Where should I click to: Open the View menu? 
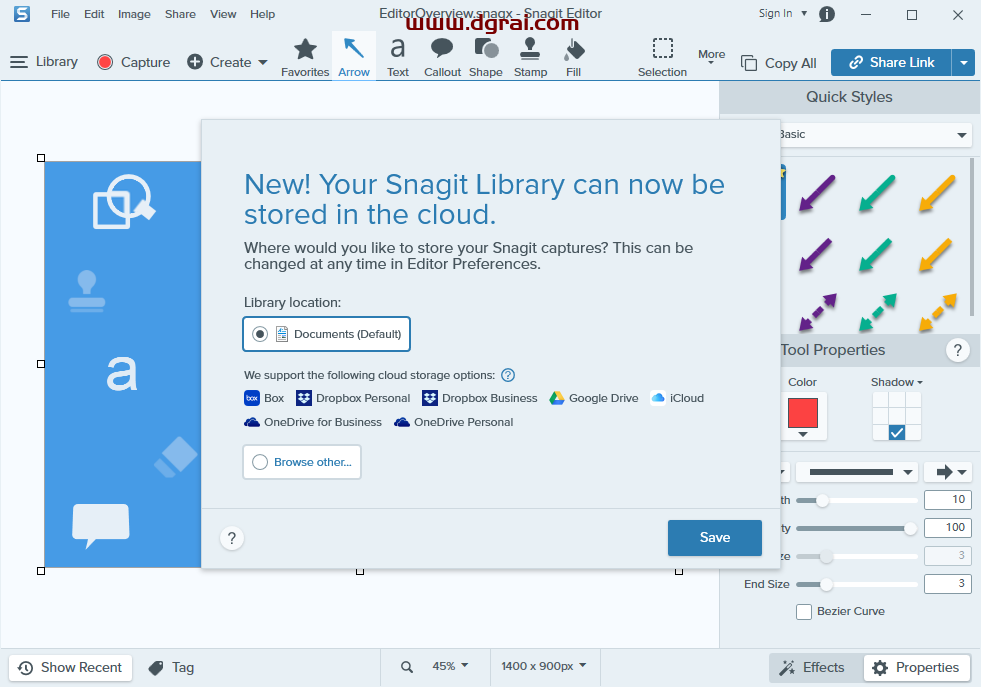coord(223,14)
